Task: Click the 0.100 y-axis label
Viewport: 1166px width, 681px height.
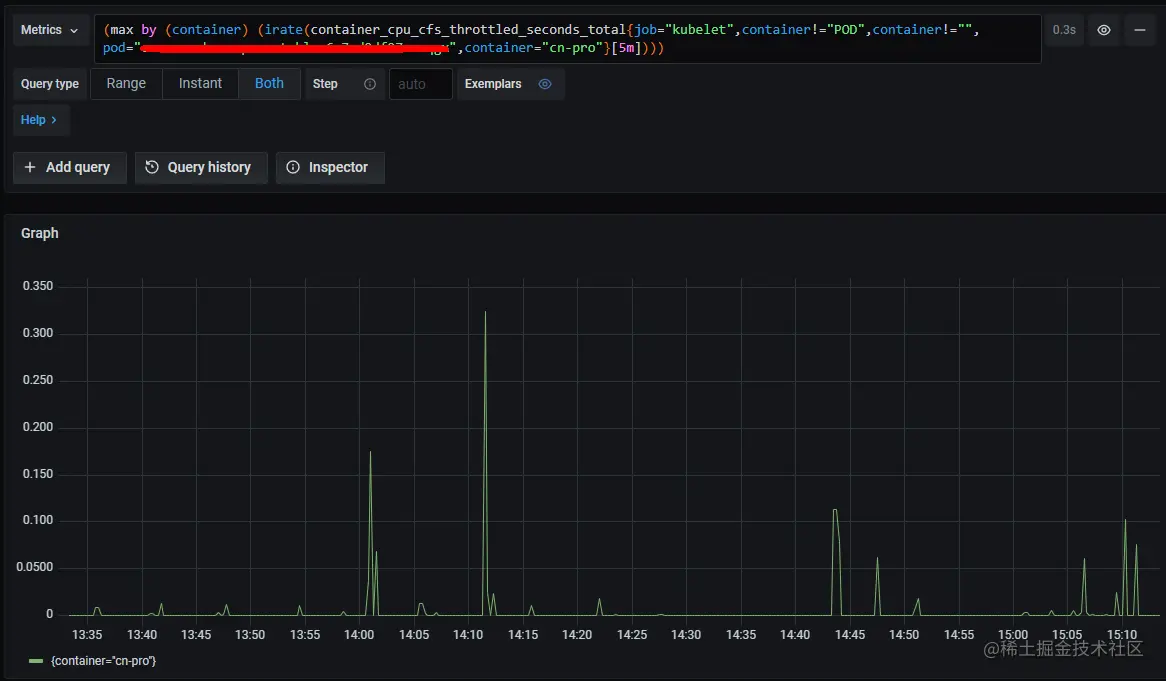Action: click(x=38, y=520)
